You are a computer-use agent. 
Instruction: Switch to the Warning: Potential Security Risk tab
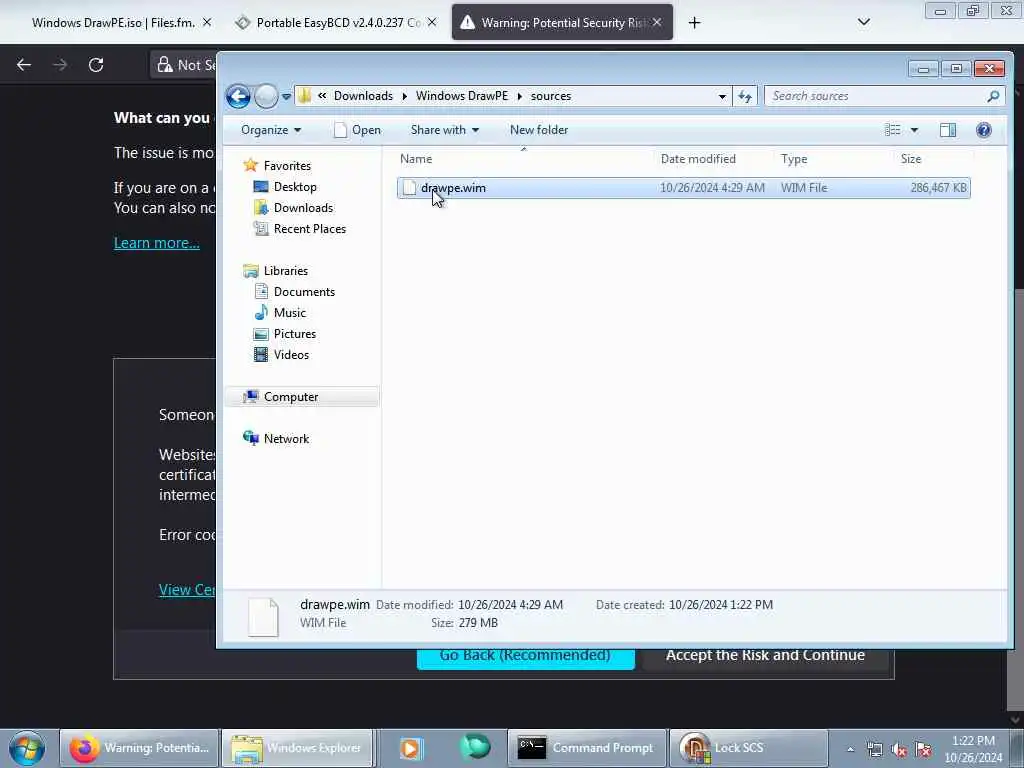point(562,23)
